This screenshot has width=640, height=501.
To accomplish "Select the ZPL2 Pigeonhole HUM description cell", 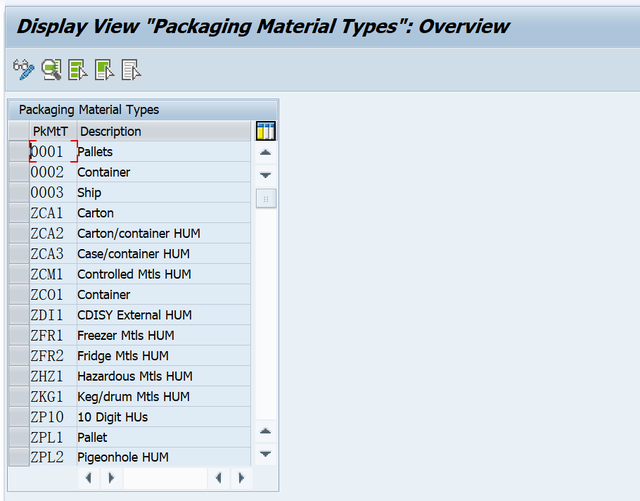I will pyautogui.click(x=164, y=457).
